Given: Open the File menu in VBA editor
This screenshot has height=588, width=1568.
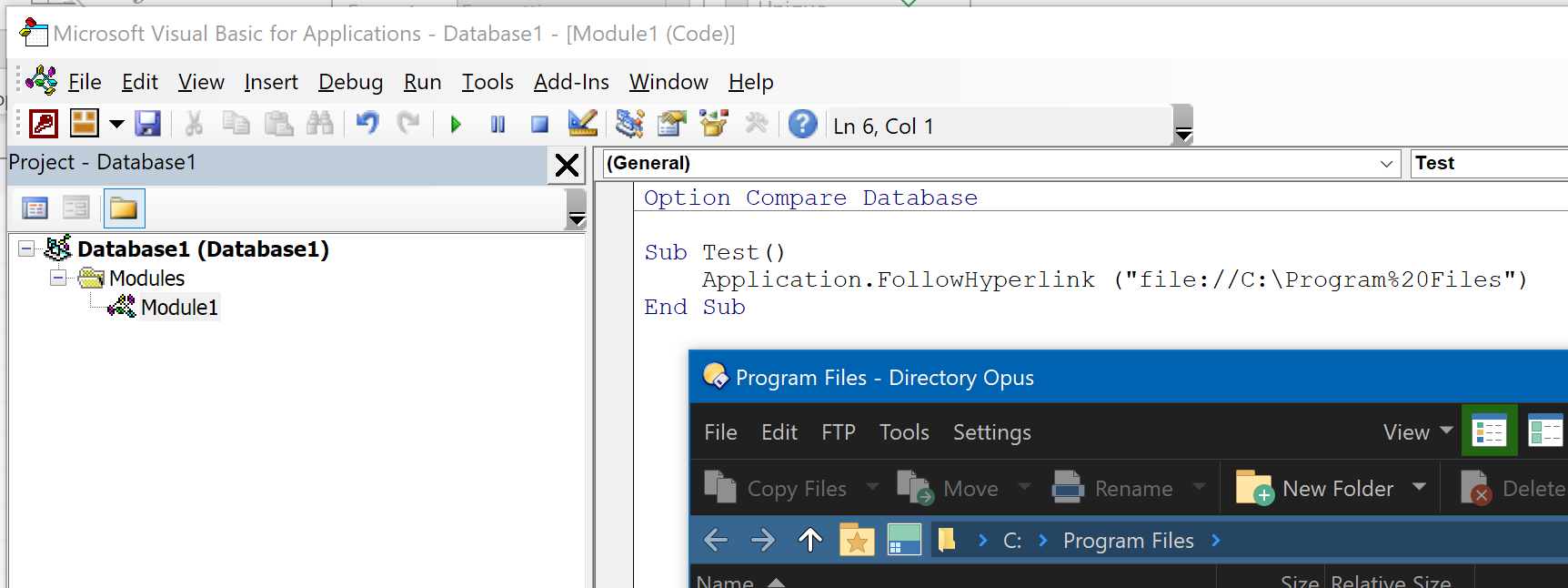Looking at the screenshot, I should 85,82.
